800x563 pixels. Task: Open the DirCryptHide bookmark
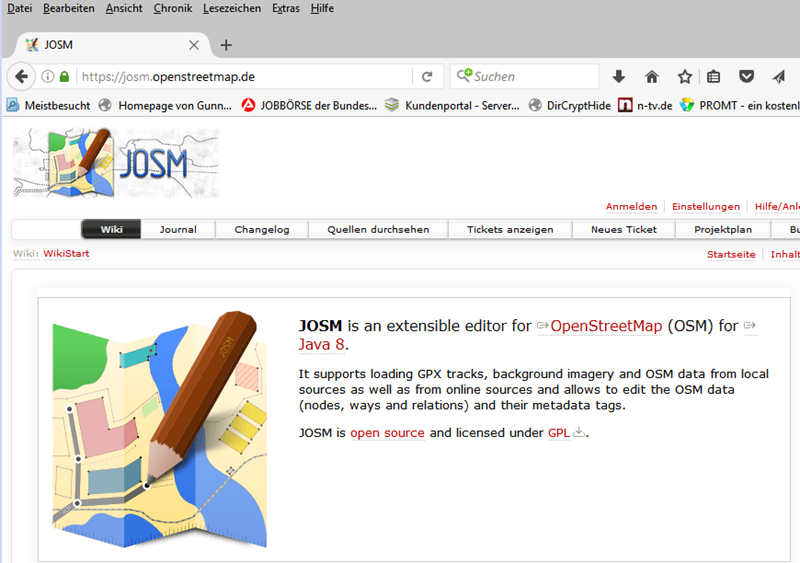(x=569, y=106)
